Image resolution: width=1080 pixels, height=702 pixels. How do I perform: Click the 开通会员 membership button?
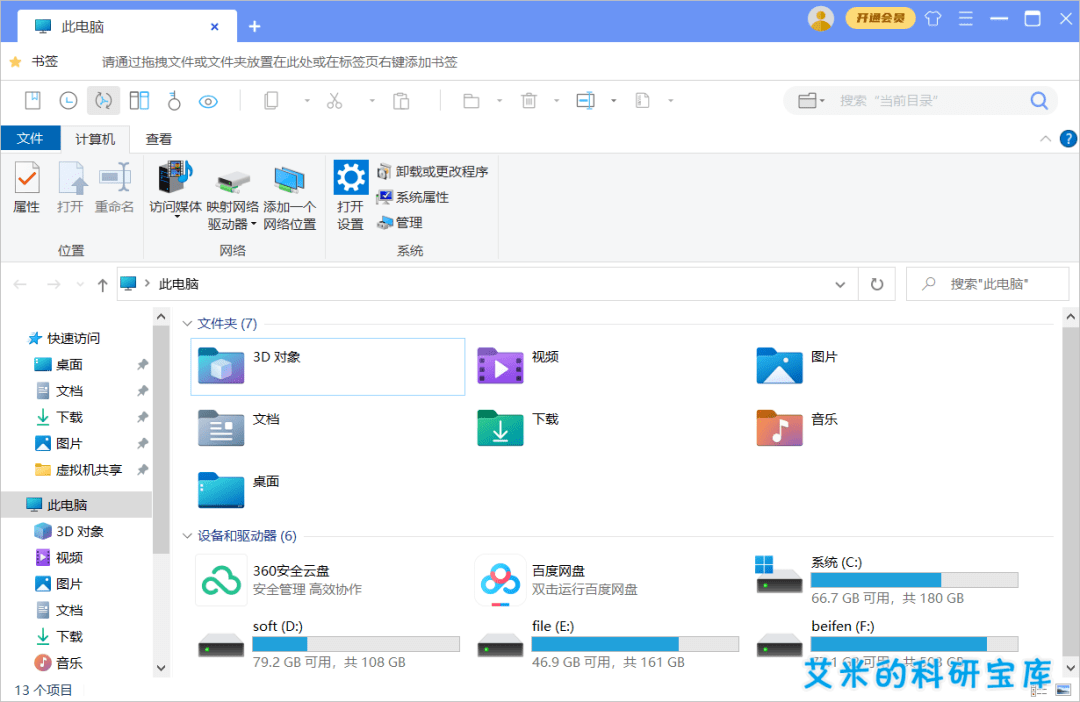pos(880,18)
